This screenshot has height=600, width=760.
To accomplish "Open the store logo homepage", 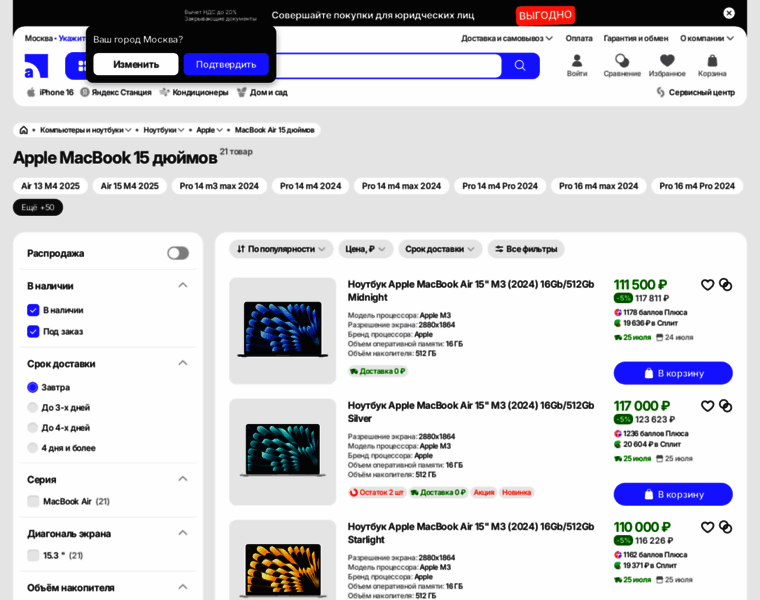I will 36,66.
